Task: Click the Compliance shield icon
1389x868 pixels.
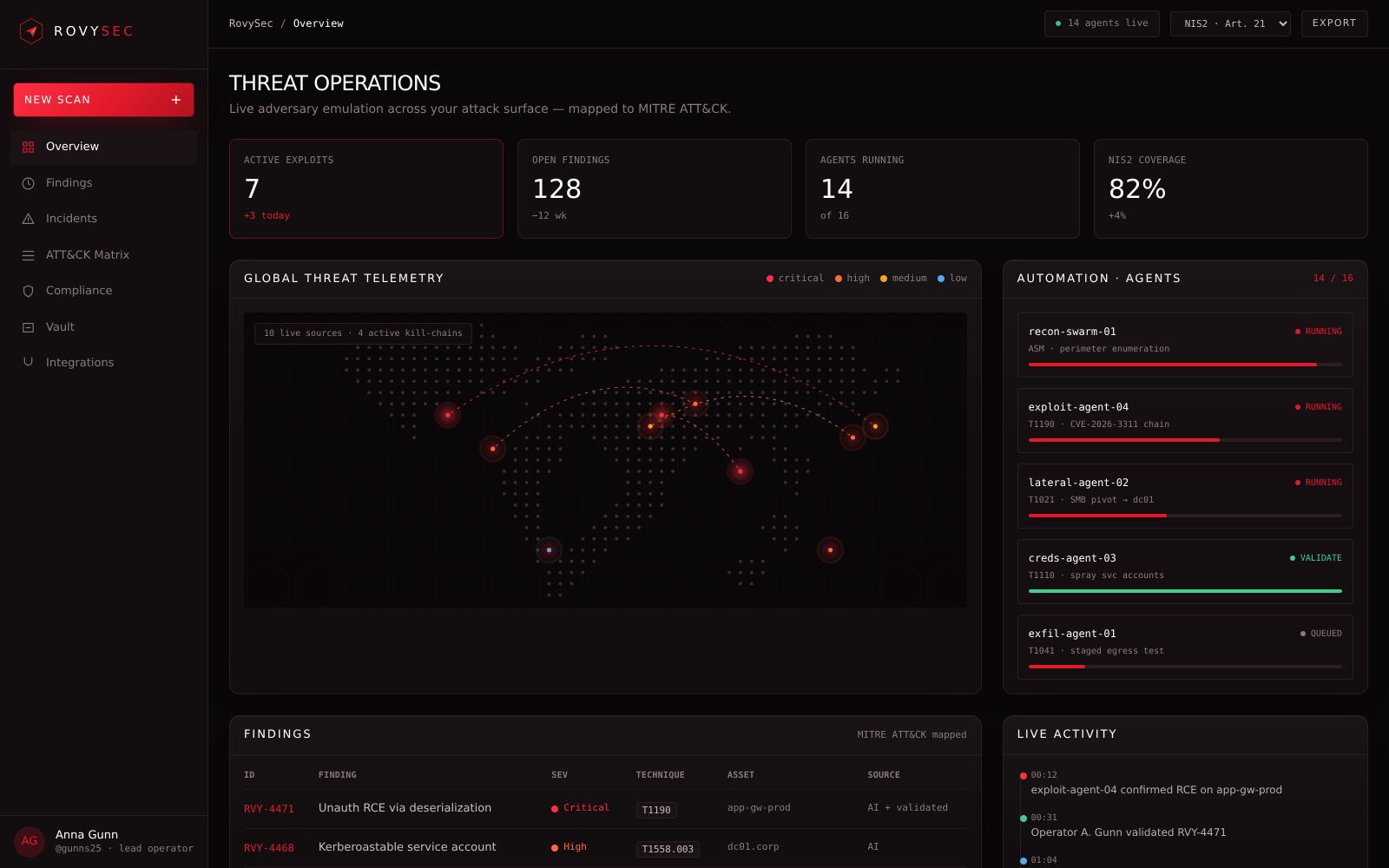Action: (28, 291)
